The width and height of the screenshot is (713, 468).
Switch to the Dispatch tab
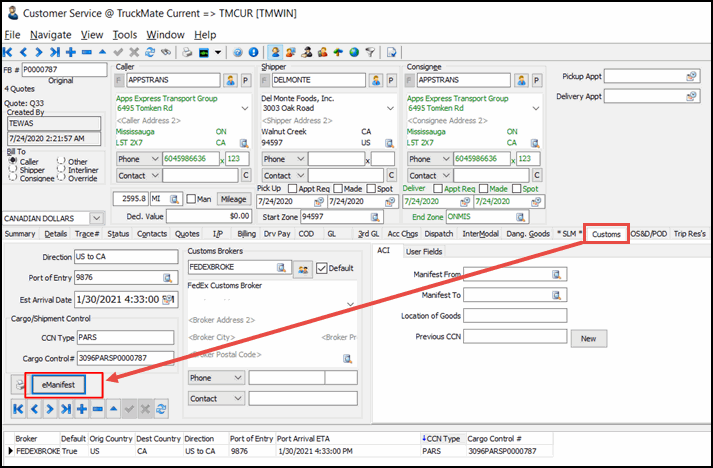click(439, 234)
